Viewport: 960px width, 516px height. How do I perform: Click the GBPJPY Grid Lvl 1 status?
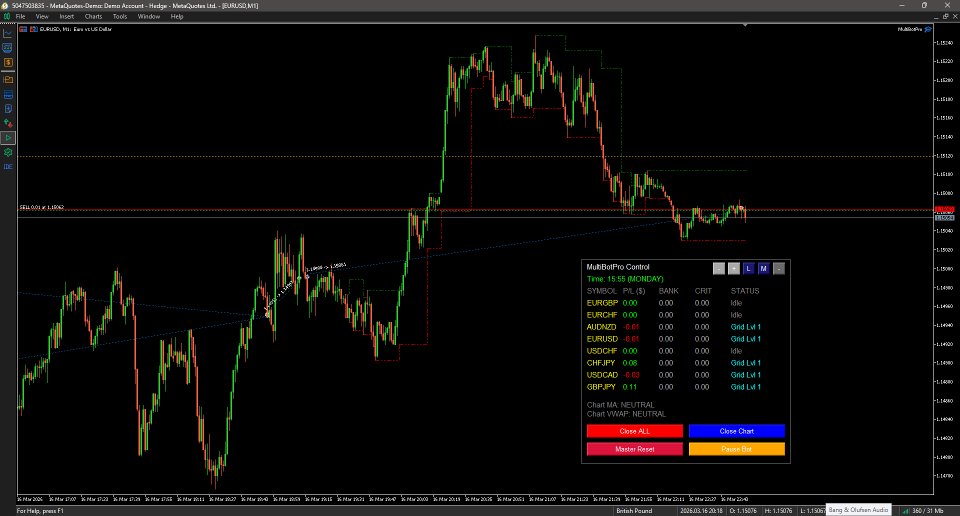[x=746, y=387]
